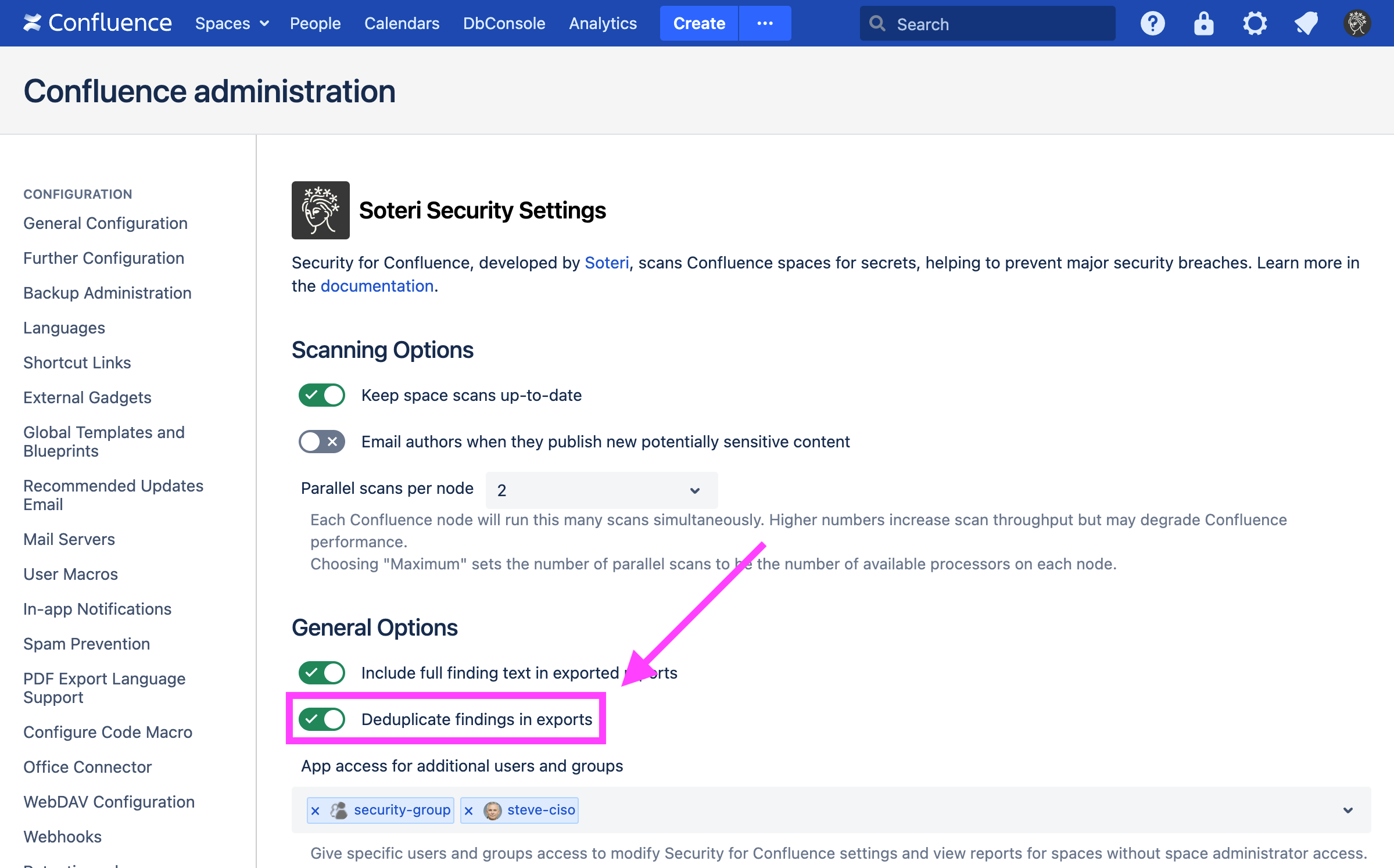Disable Include full finding text in exports
Viewport: 1394px width, 868px height.
click(321, 672)
